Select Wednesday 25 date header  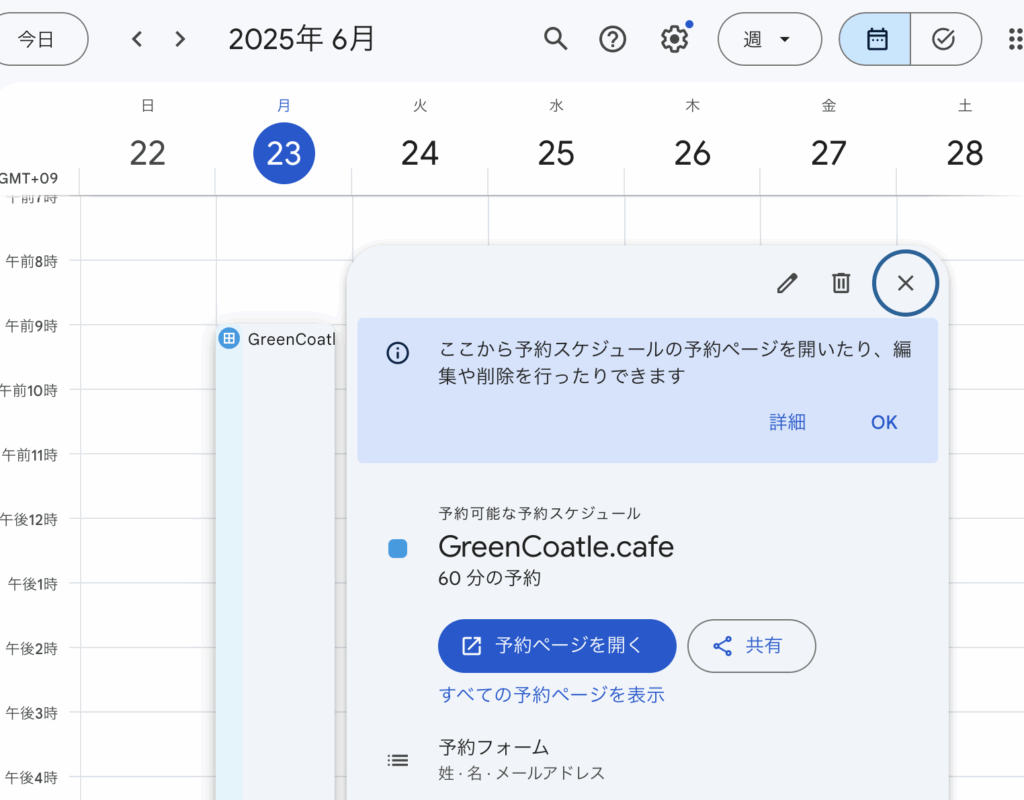556,153
